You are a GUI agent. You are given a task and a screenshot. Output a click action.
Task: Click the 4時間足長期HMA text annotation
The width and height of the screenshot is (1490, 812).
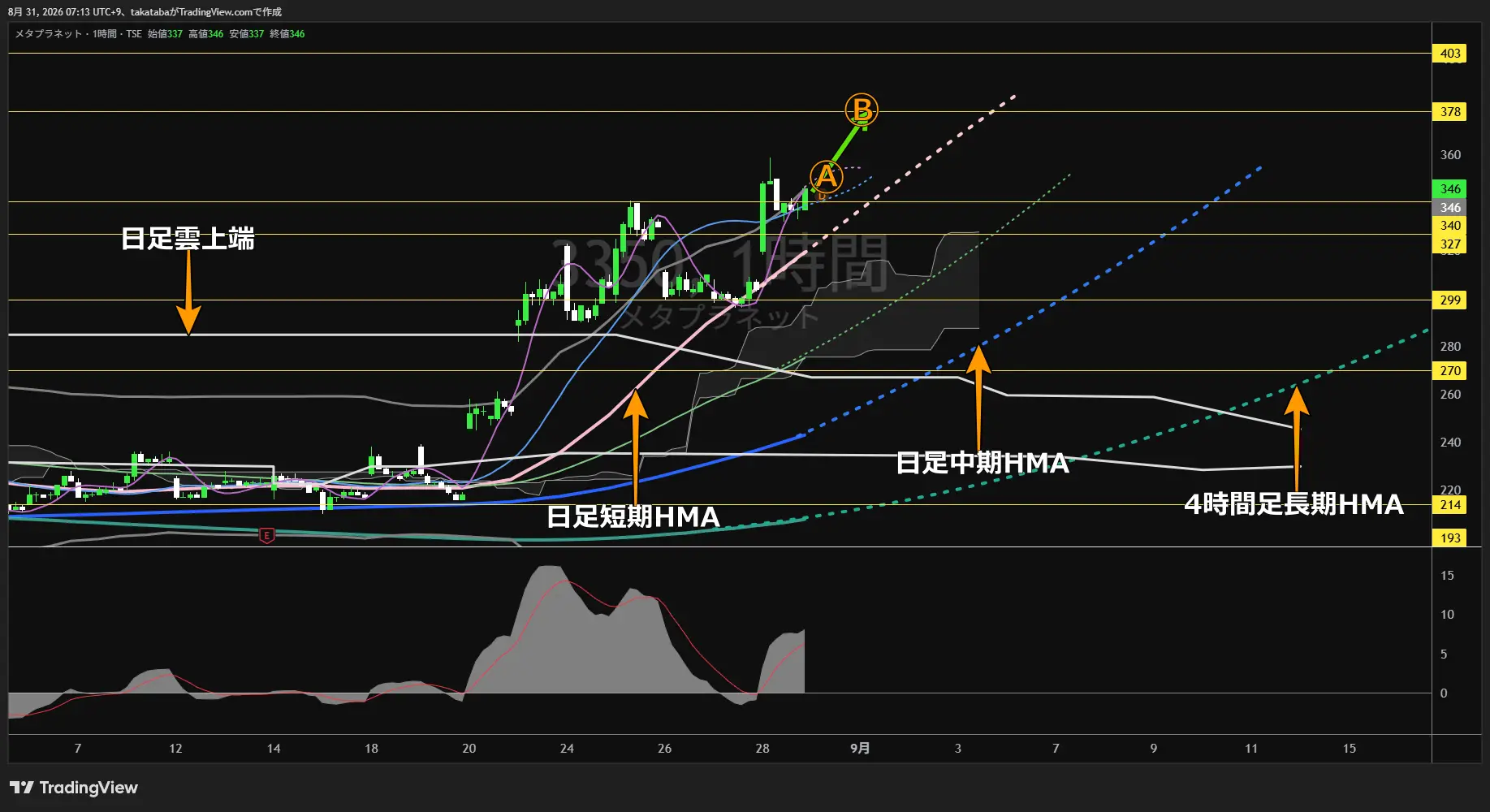[1293, 504]
